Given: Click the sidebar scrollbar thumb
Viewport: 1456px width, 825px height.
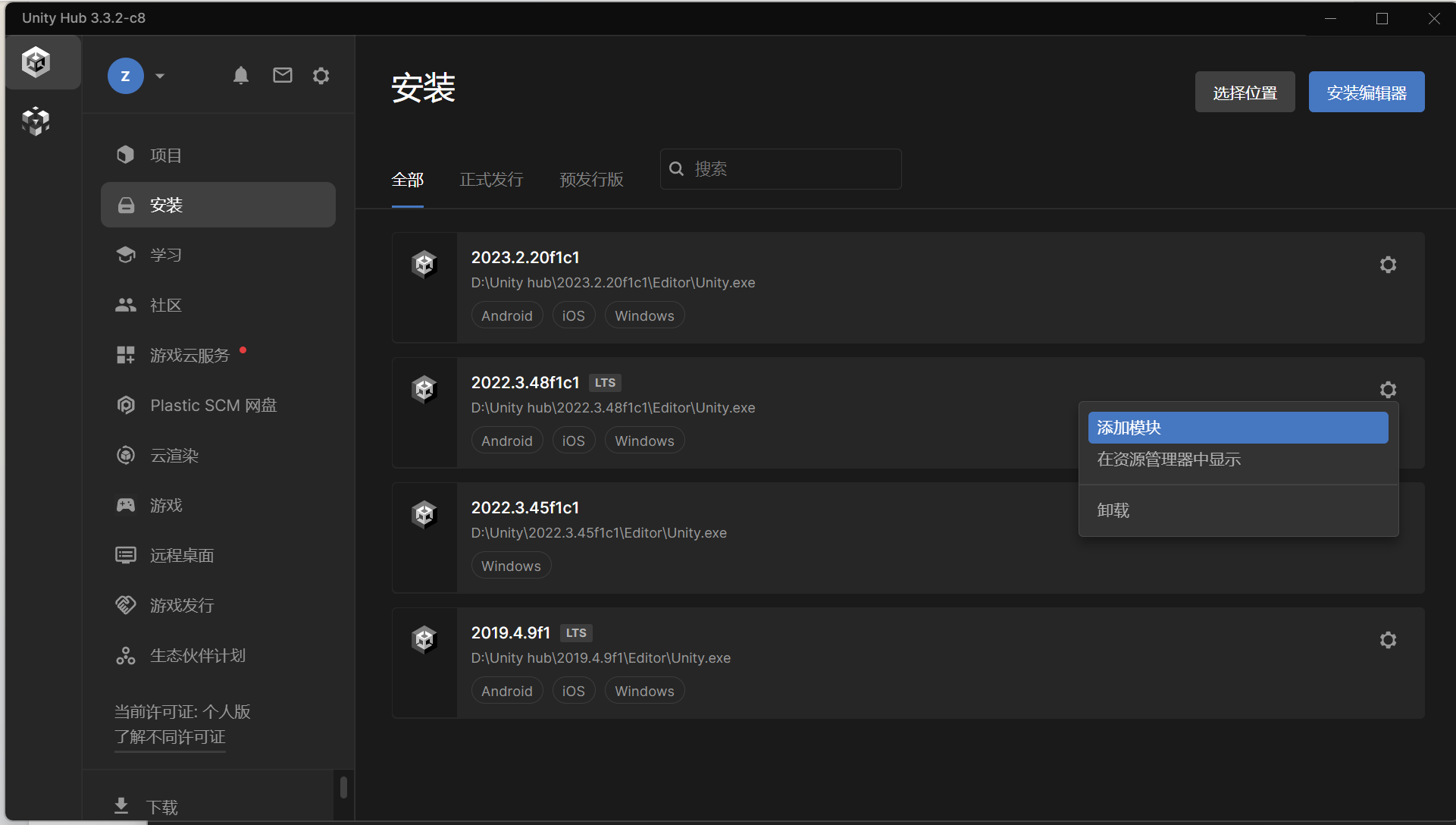Looking at the screenshot, I should tap(343, 787).
